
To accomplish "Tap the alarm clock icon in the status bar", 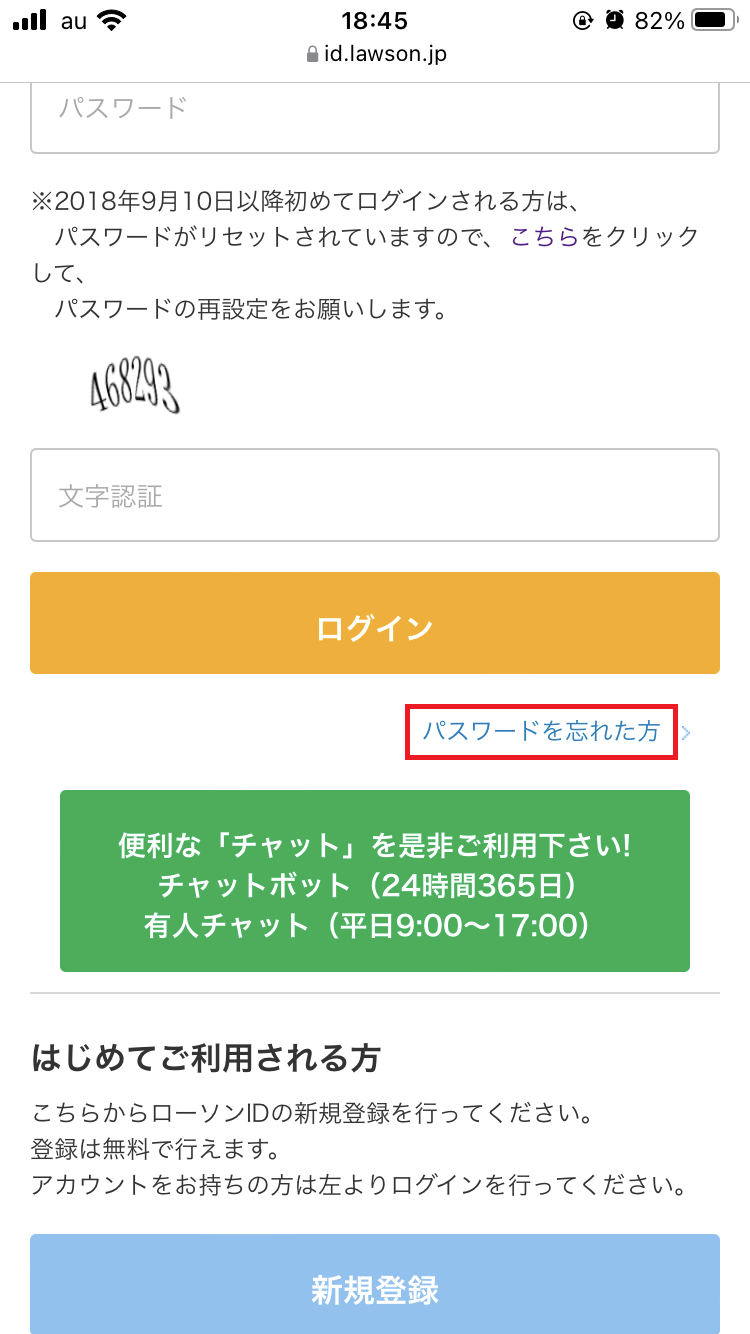I will 613,19.
